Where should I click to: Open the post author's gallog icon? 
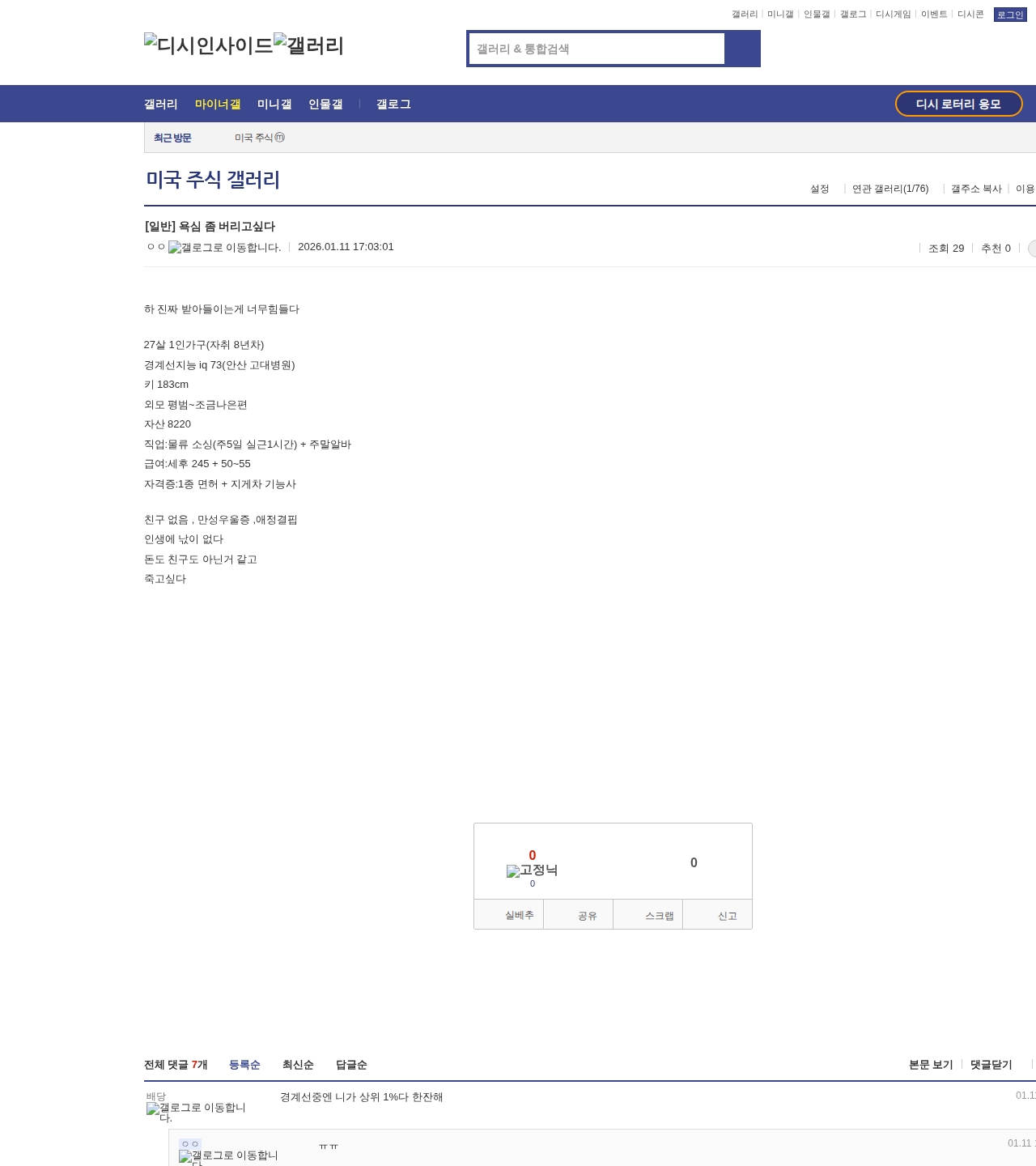[224, 248]
